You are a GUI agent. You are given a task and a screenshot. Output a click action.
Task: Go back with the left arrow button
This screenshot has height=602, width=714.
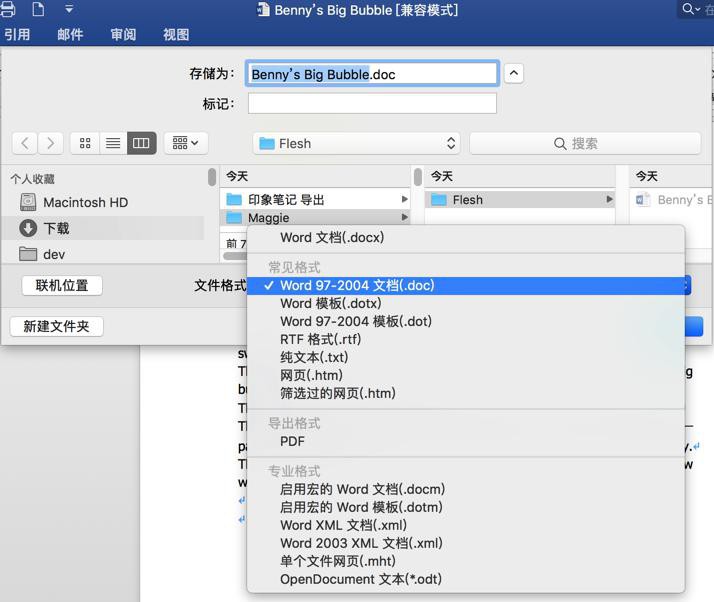25,143
